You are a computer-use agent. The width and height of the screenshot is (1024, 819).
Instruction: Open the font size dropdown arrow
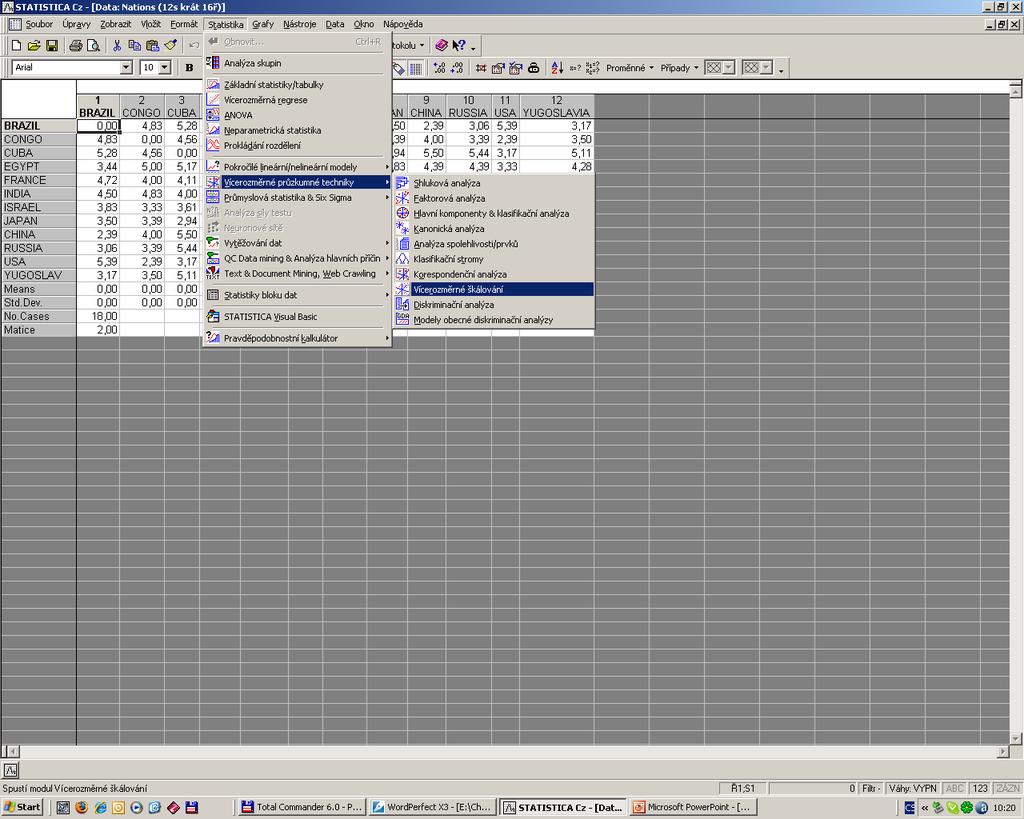(165, 67)
